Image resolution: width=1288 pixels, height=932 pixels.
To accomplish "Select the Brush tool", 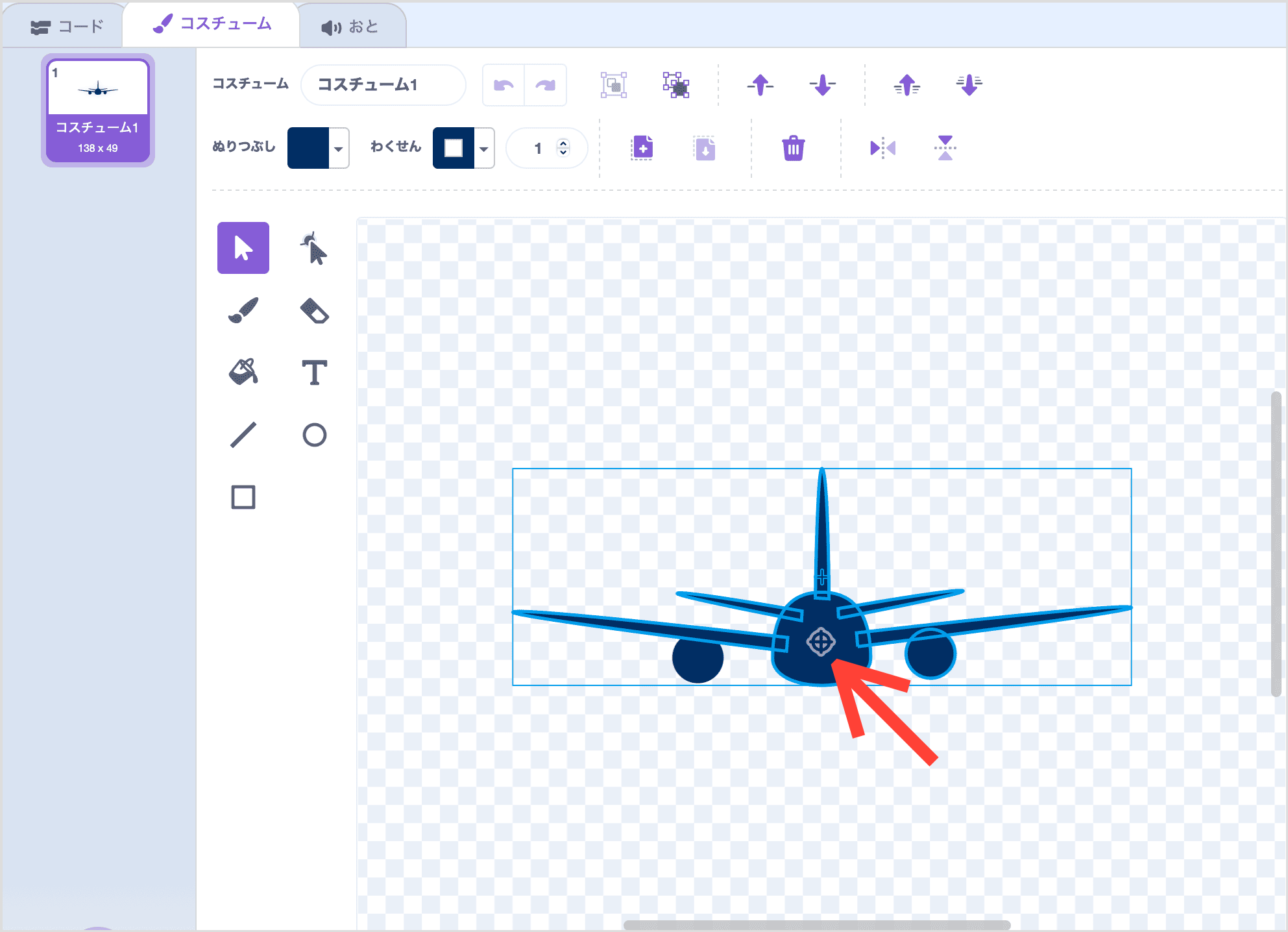I will [243, 311].
